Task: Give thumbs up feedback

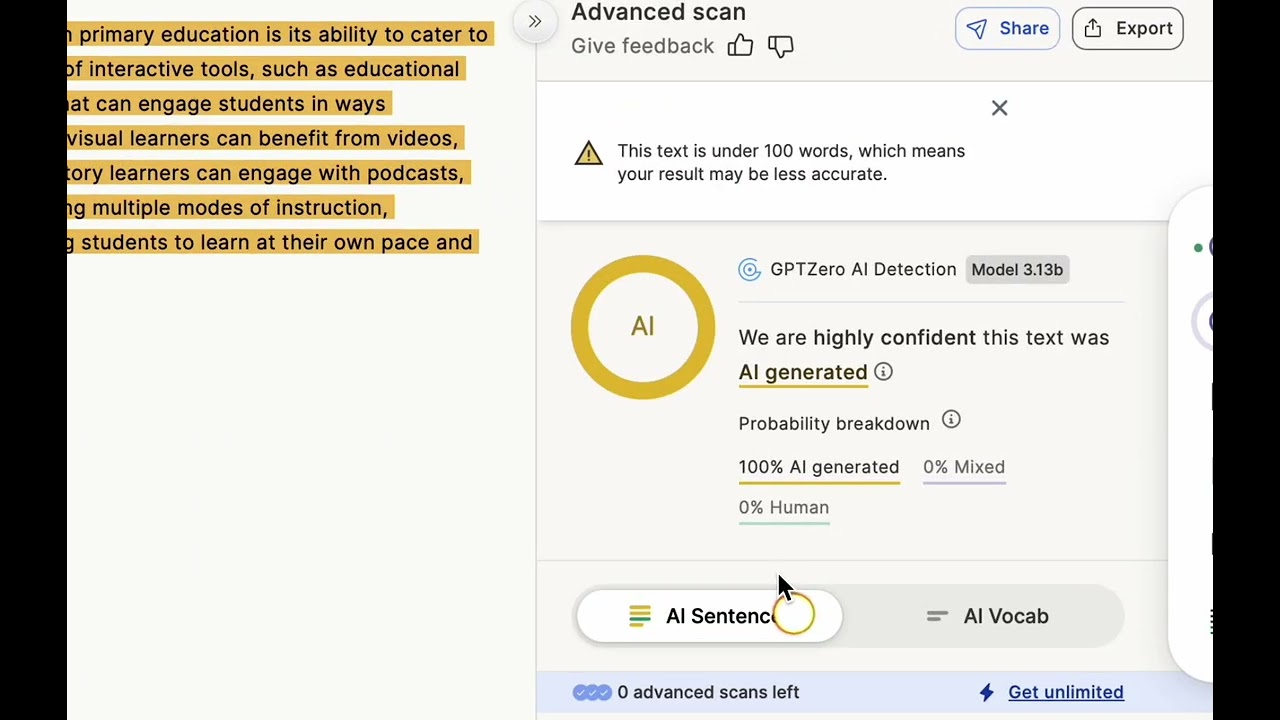Action: [x=740, y=46]
